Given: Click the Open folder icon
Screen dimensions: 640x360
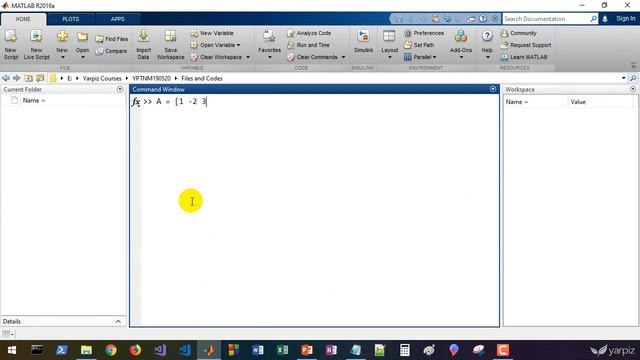Looking at the screenshot, I should 82,38.
